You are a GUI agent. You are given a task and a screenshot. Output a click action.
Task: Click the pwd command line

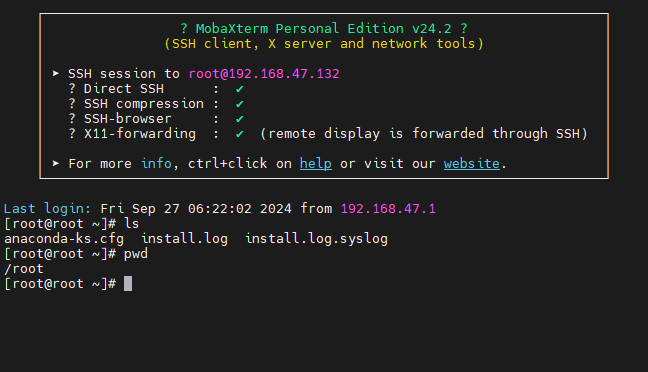[76, 253]
